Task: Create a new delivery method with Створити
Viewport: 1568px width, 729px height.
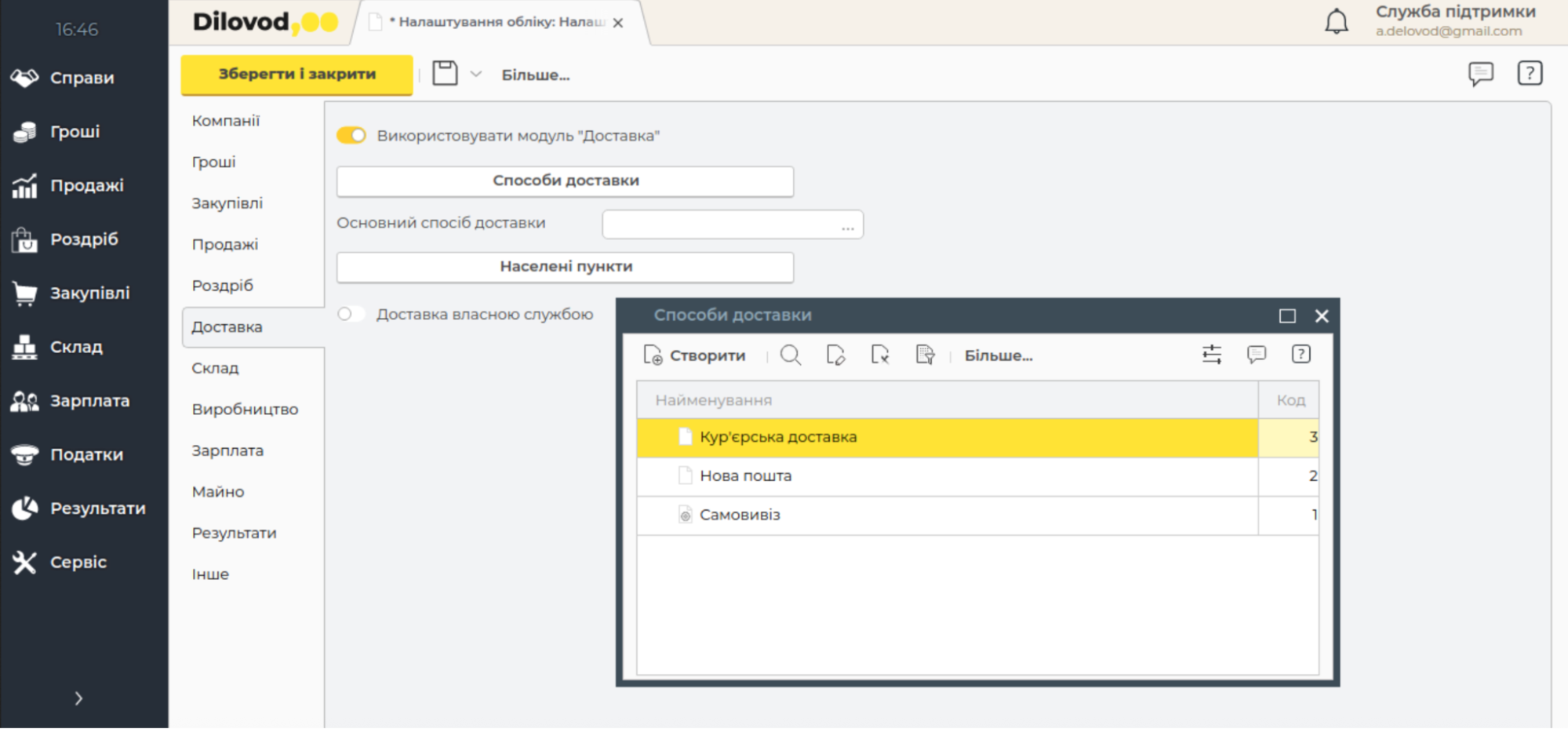Action: (694, 355)
